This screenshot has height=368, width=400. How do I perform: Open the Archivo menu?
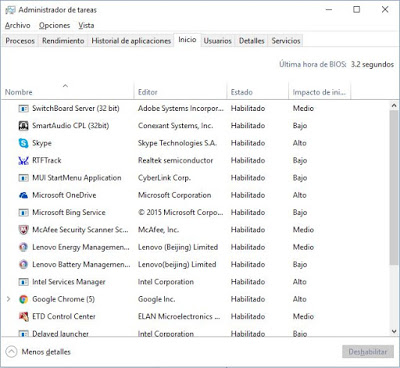tap(18, 25)
